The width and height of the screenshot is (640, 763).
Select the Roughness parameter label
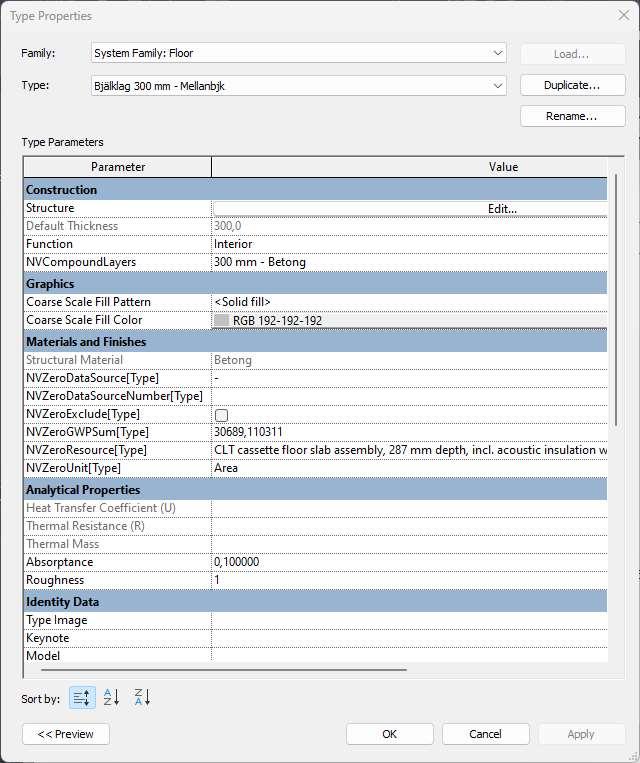click(x=55, y=580)
